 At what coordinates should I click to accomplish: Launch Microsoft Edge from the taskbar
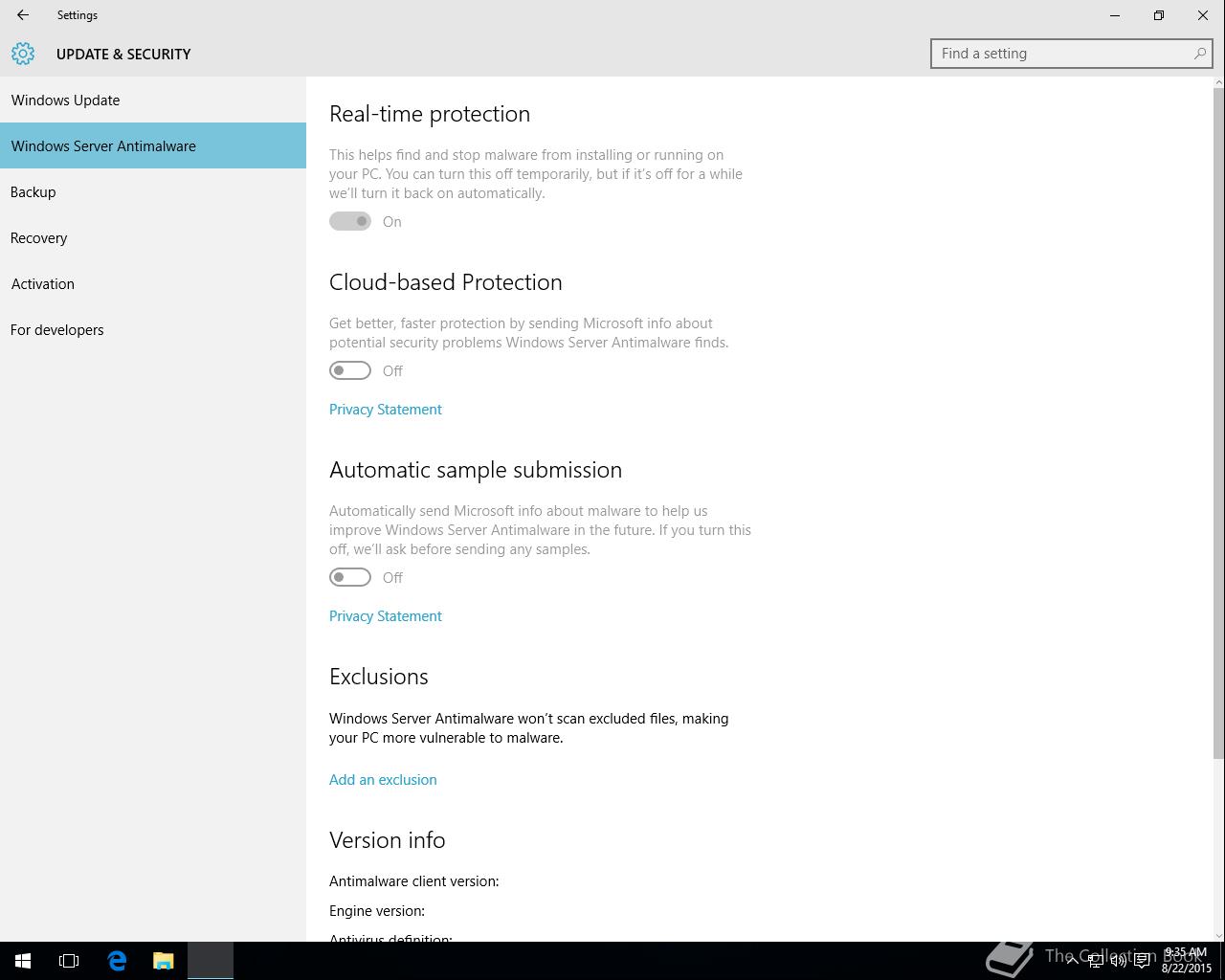[117, 961]
